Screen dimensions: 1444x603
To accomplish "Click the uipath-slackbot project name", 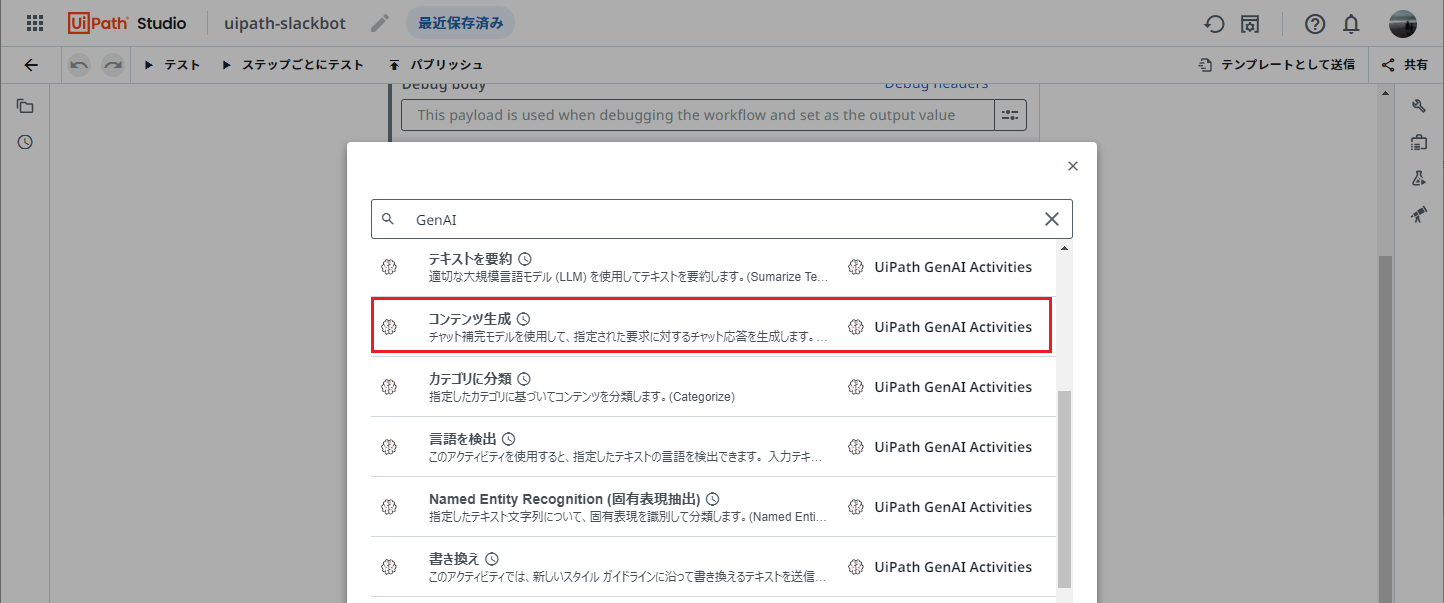I will click(285, 23).
